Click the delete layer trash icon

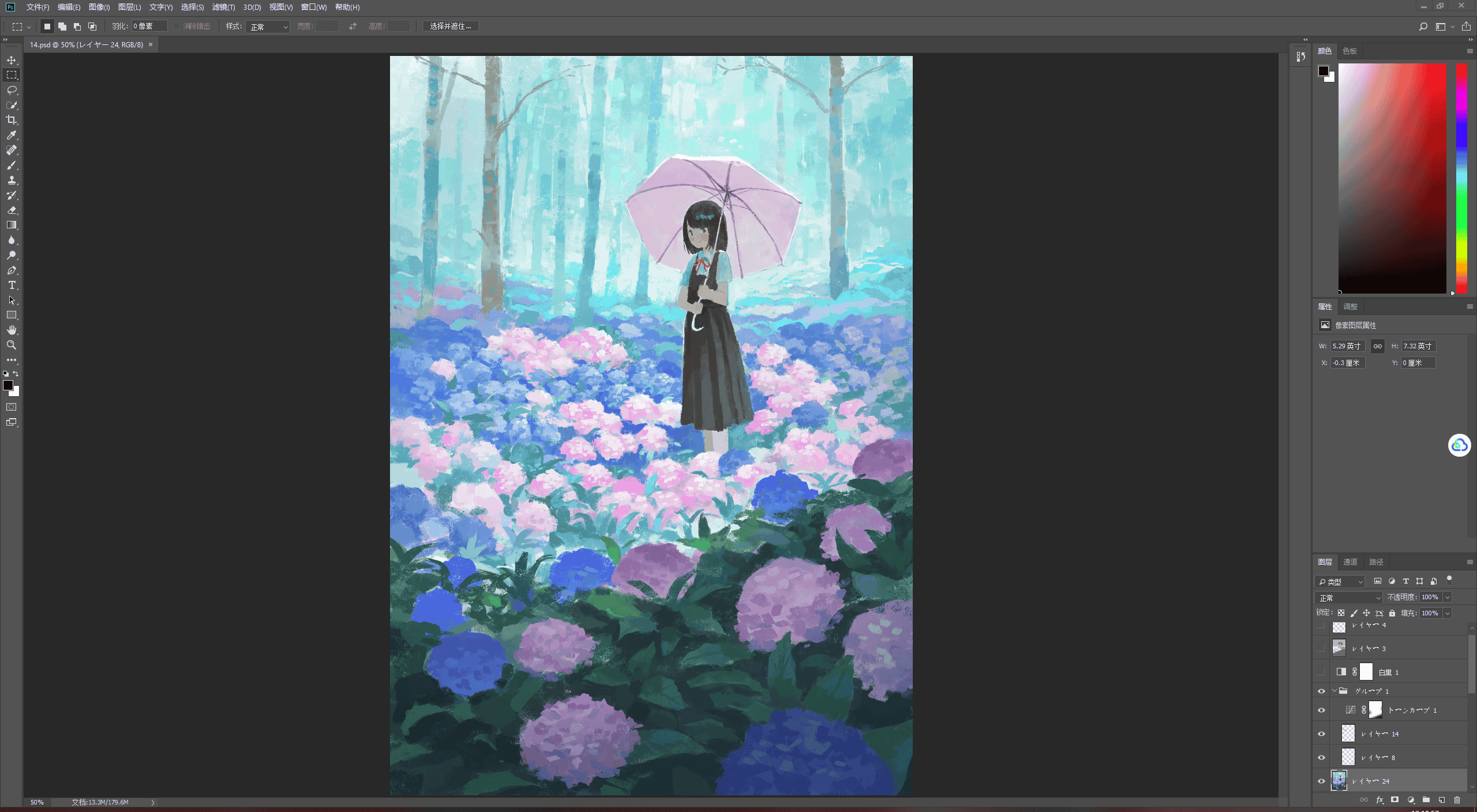[x=1457, y=800]
